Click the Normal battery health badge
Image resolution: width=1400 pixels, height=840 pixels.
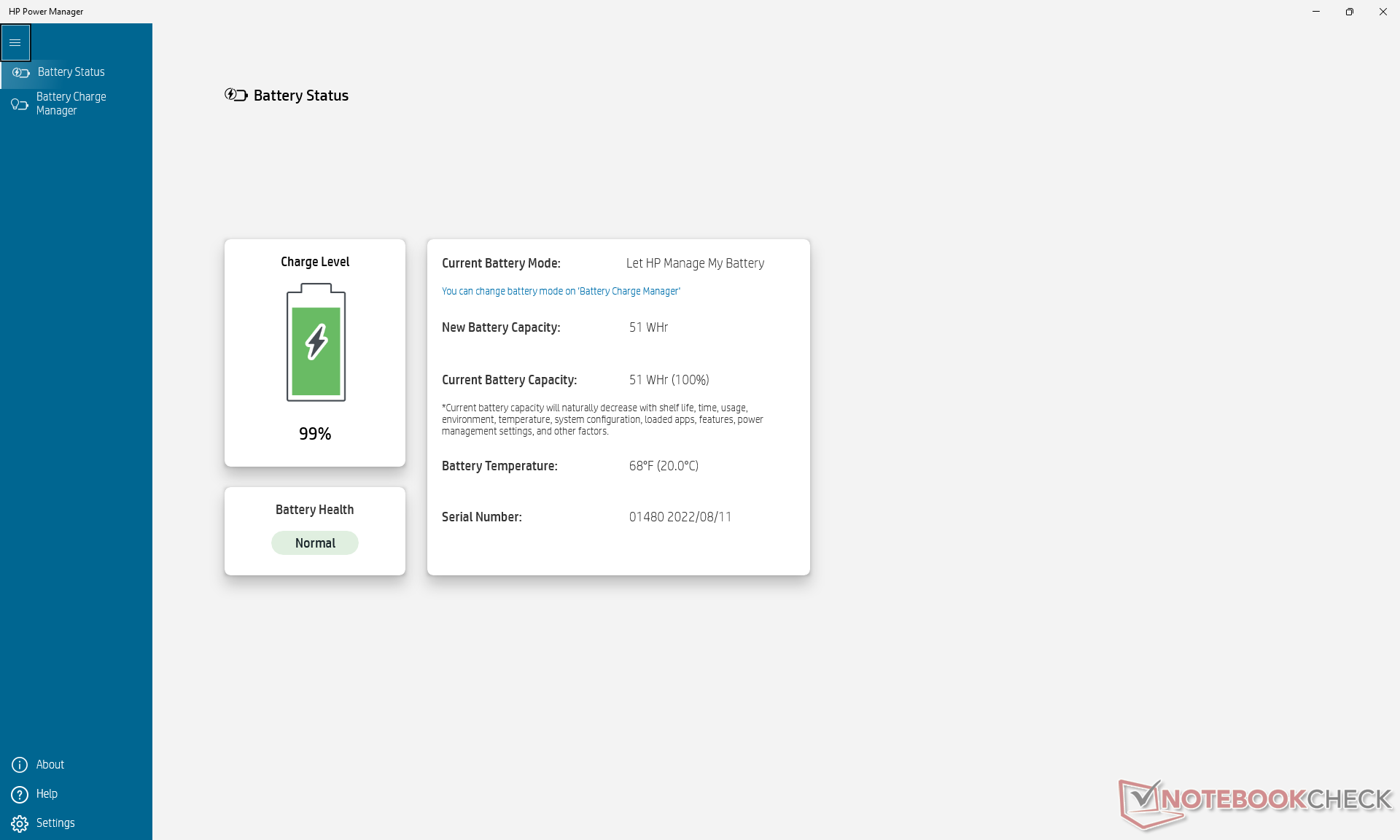click(315, 543)
